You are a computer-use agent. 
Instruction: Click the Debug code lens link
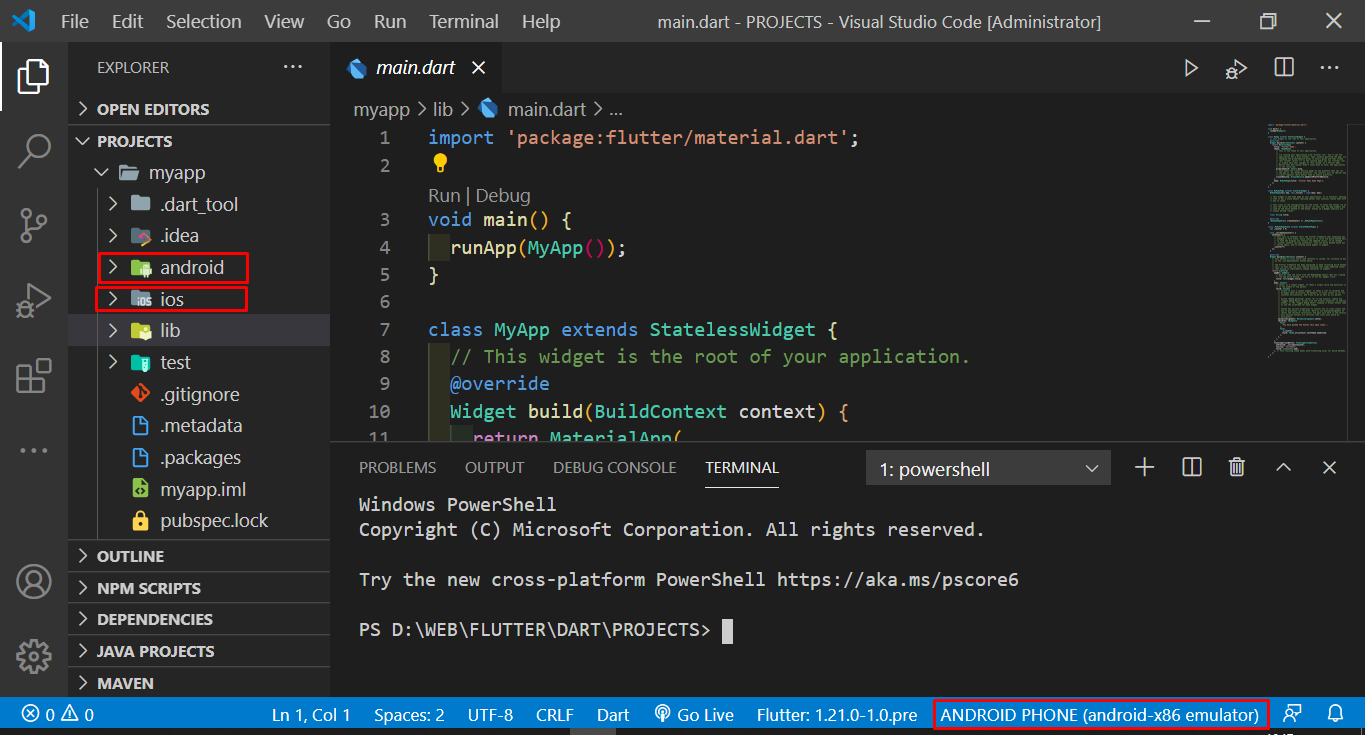[x=503, y=195]
